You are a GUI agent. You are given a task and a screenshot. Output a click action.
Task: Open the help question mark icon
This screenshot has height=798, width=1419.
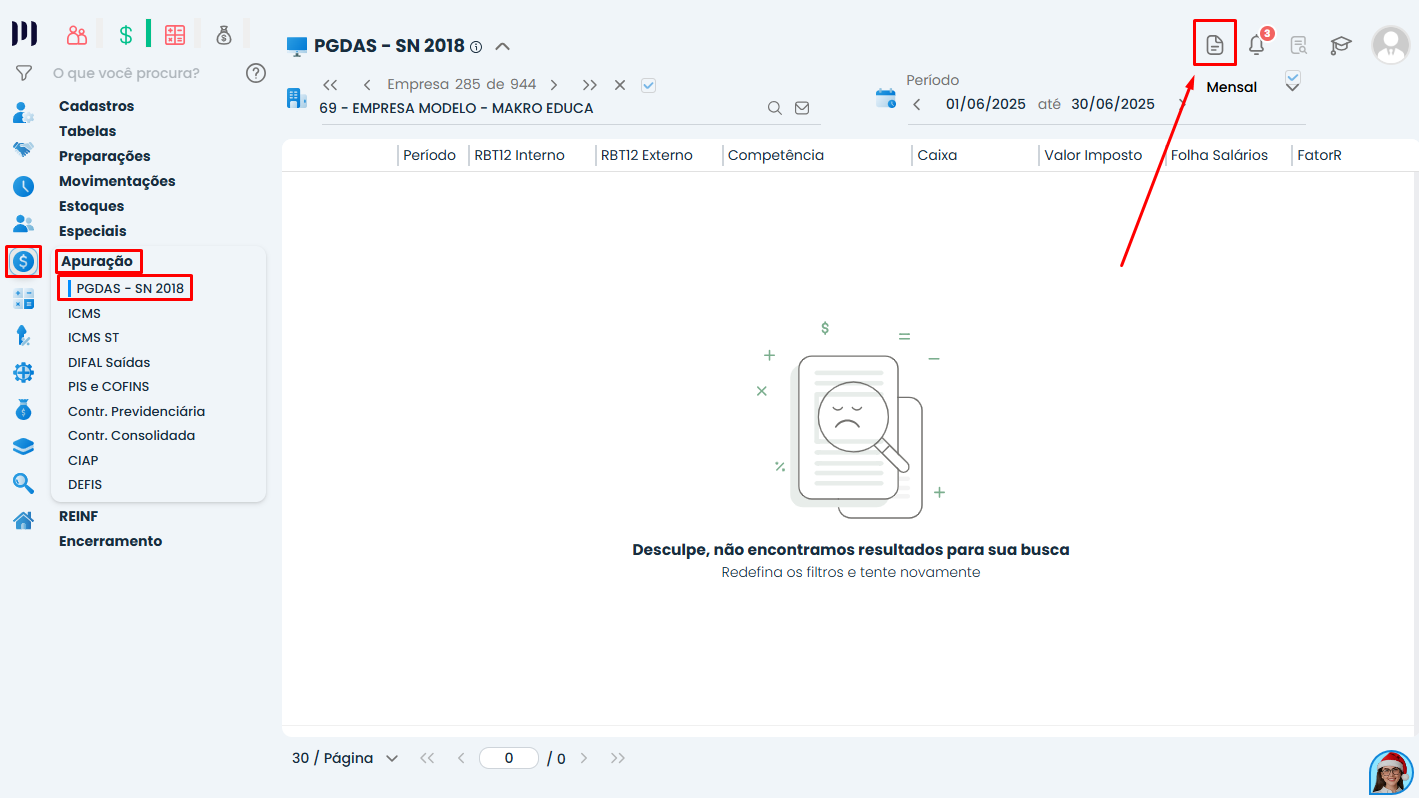tap(256, 73)
